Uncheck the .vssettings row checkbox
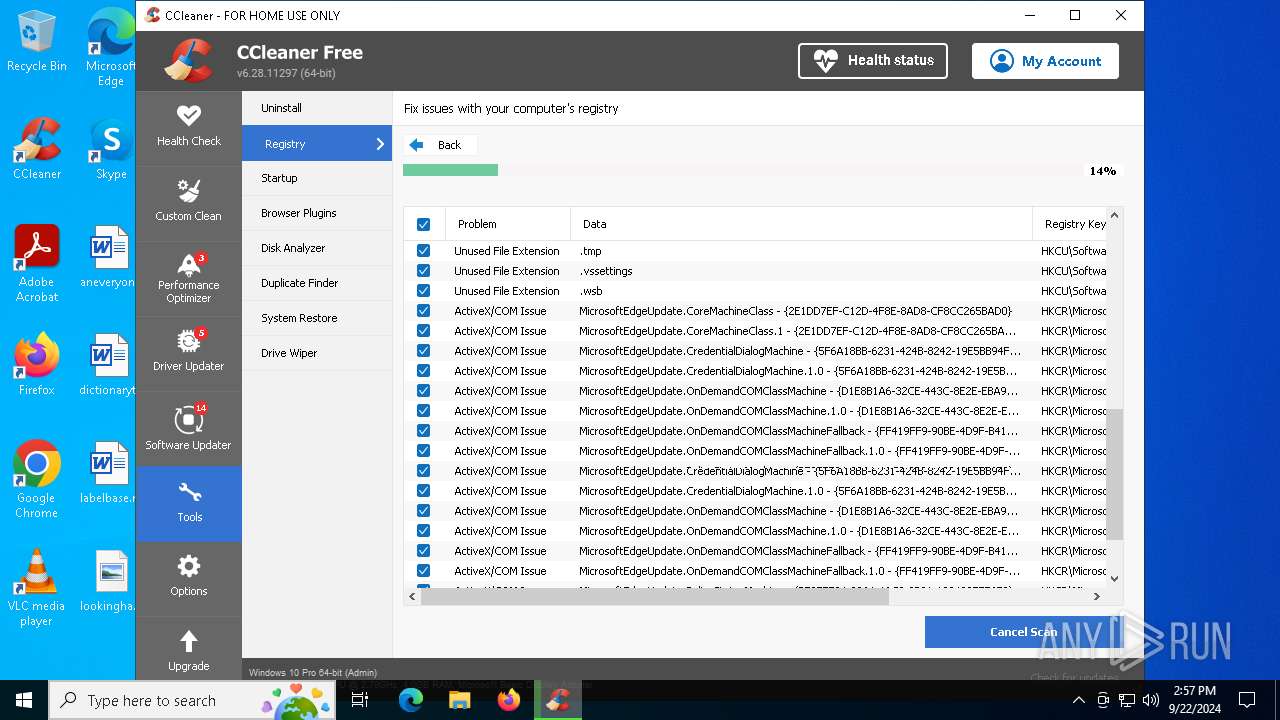The height and width of the screenshot is (720, 1280). click(x=423, y=271)
